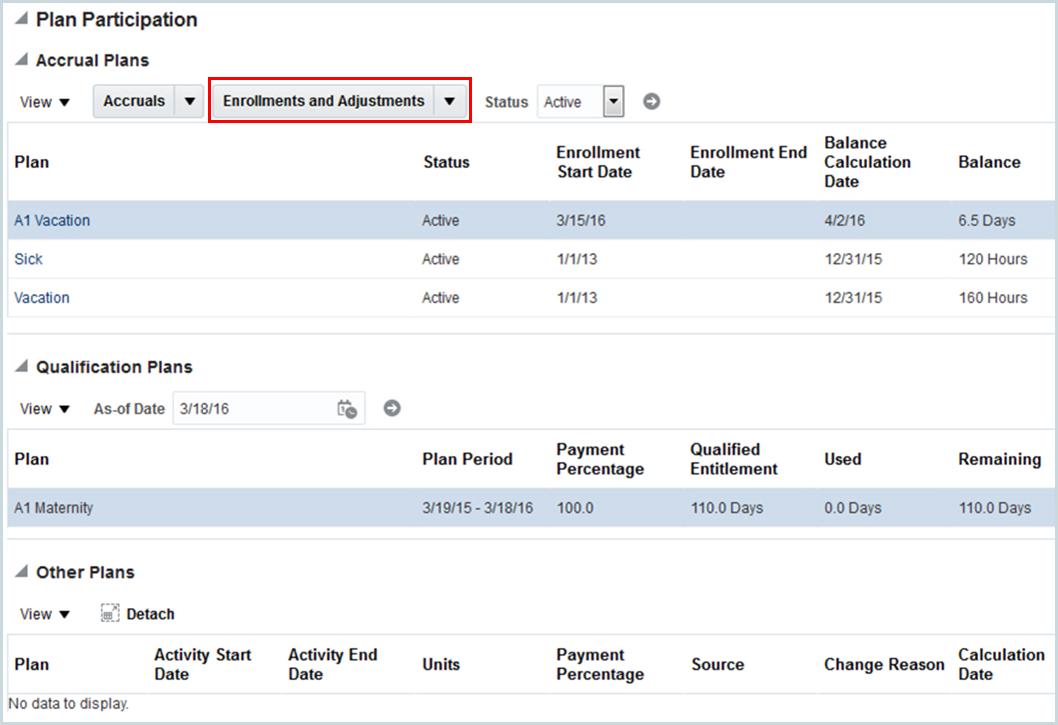Open the Accruals dropdown menu
This screenshot has width=1058, height=725.
188,100
